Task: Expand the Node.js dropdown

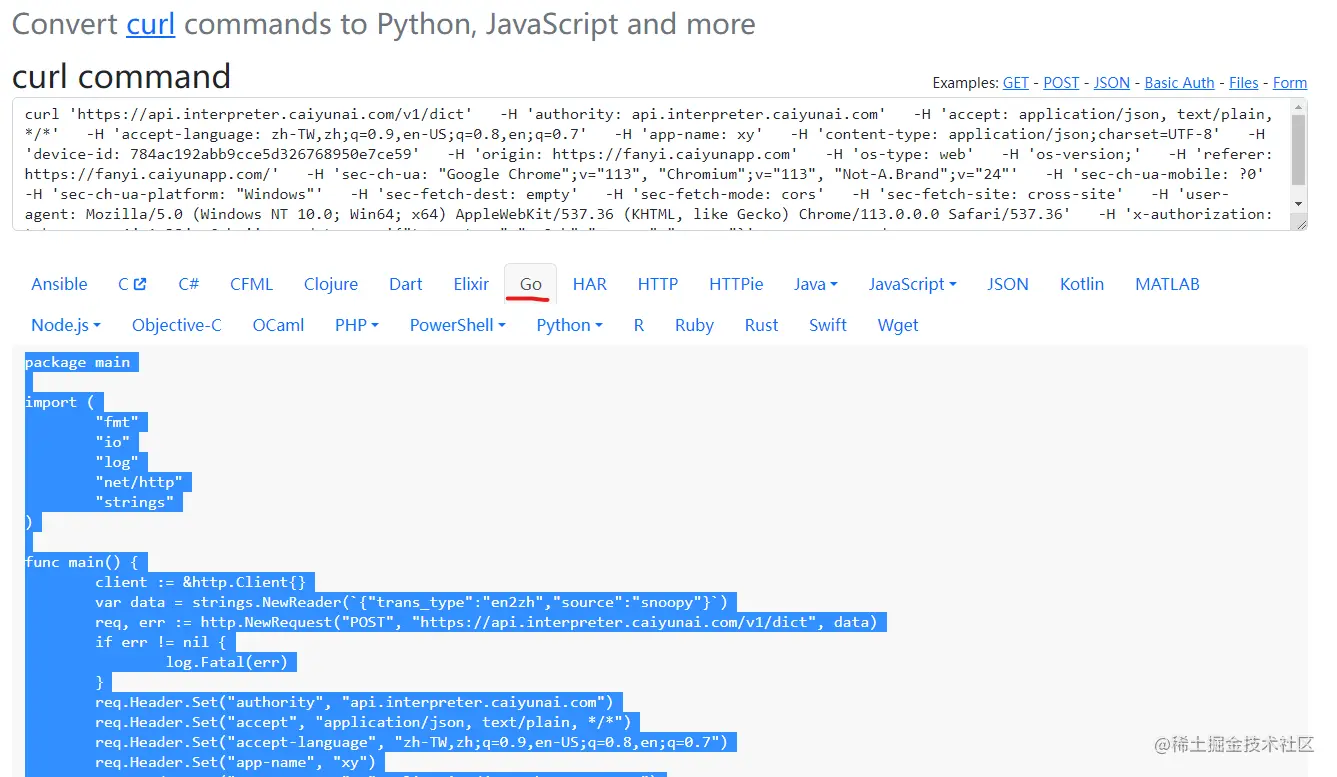Action: (x=66, y=325)
